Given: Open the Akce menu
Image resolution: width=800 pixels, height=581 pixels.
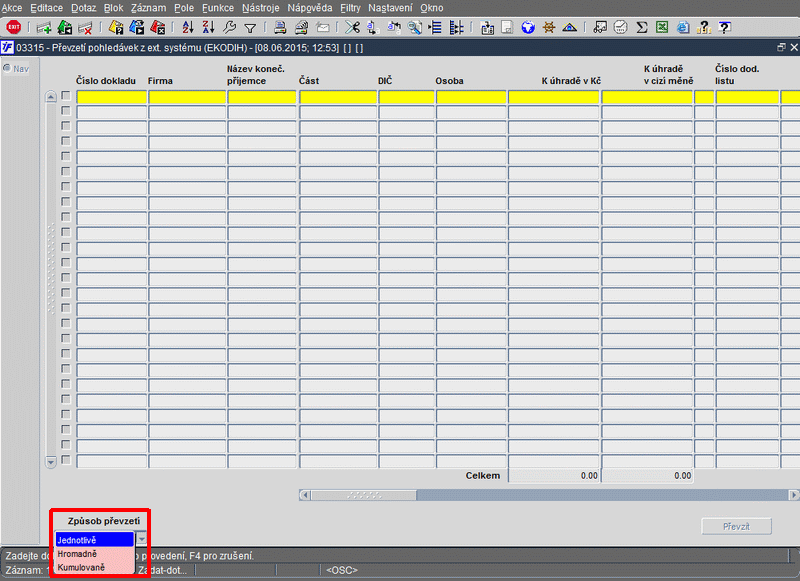Looking at the screenshot, I should [12, 8].
